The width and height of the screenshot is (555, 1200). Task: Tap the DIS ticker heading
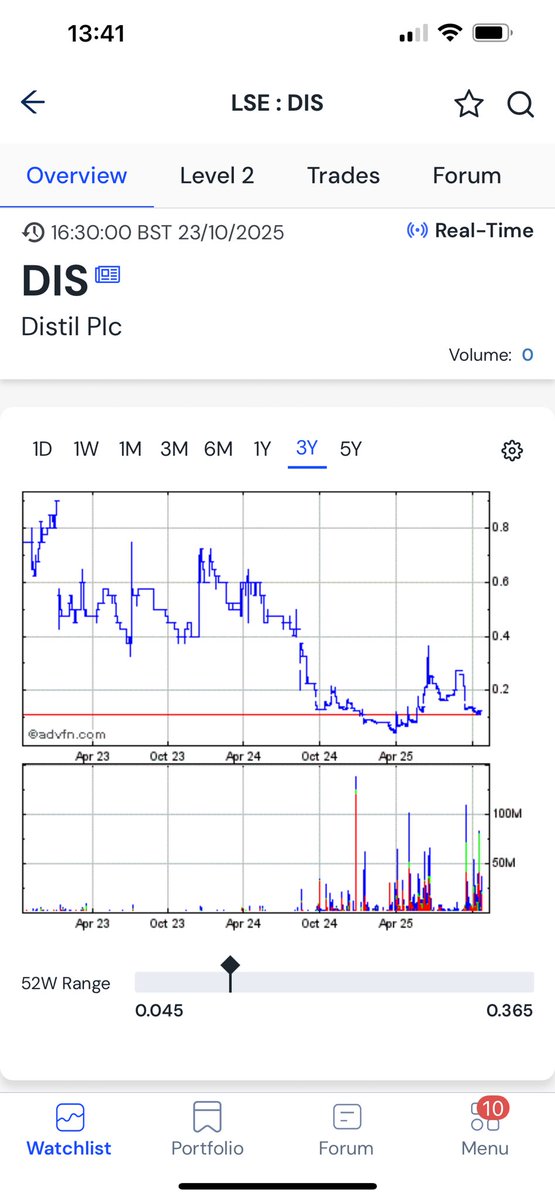(55, 282)
